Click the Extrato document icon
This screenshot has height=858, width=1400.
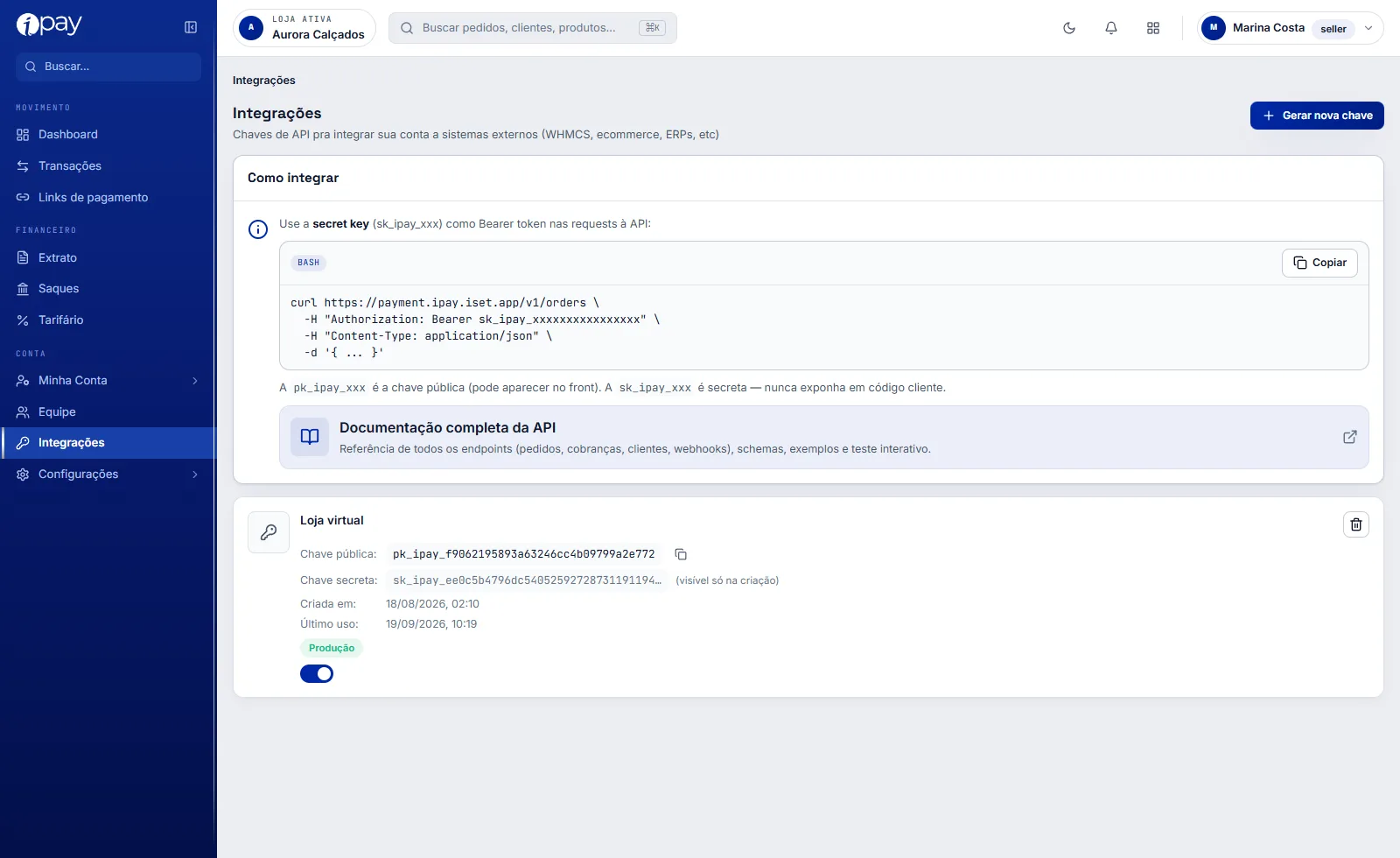tap(23, 258)
